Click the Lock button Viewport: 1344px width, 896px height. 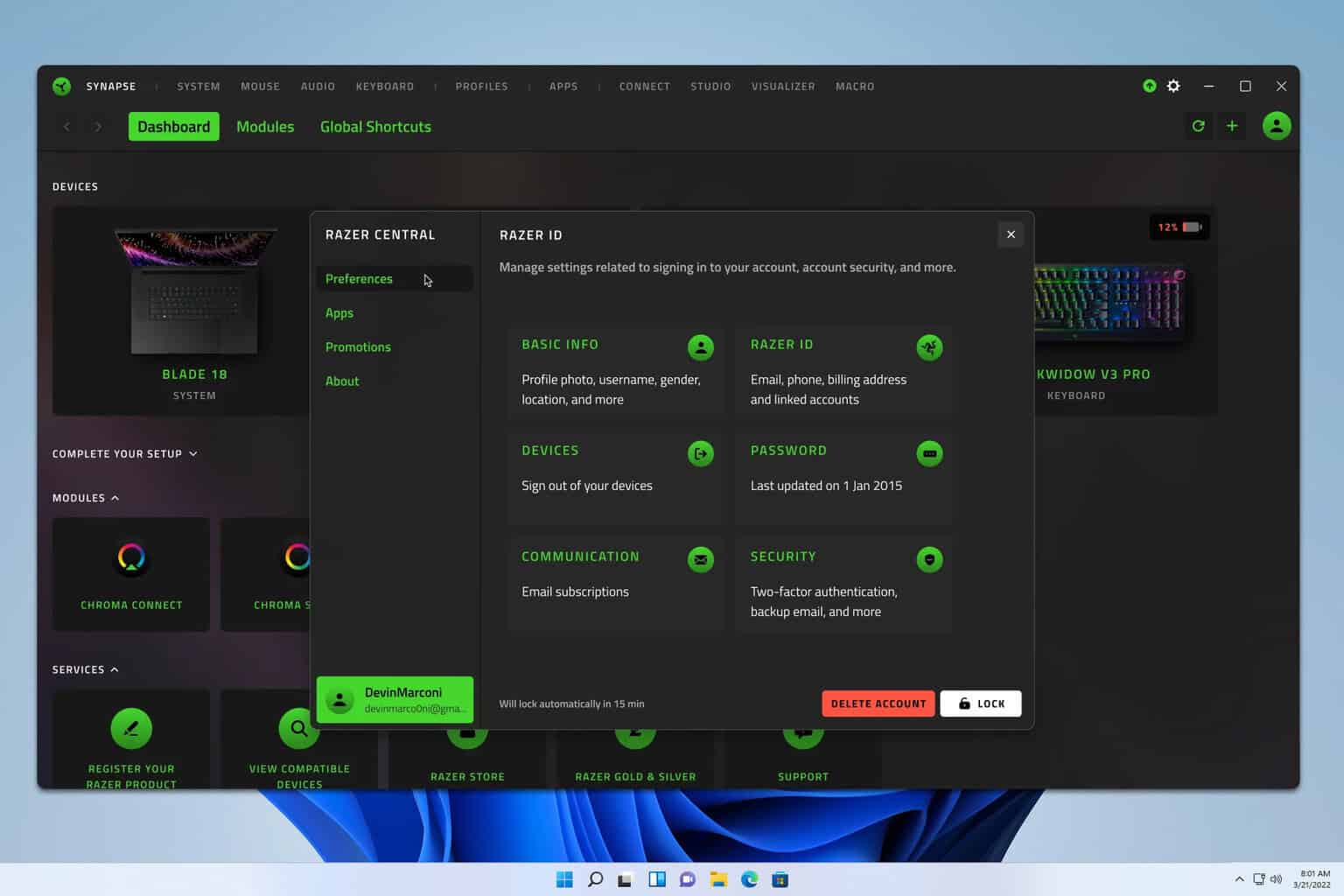click(x=981, y=703)
